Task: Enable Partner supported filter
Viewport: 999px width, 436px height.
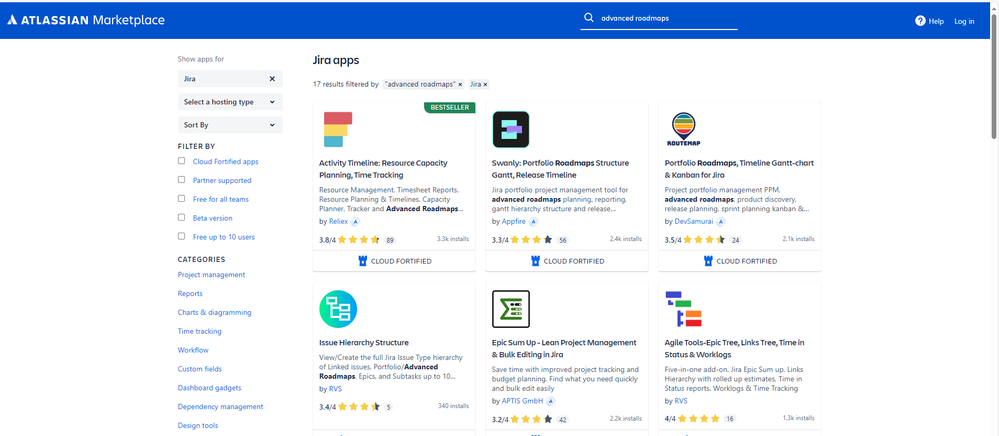Action: coord(182,180)
